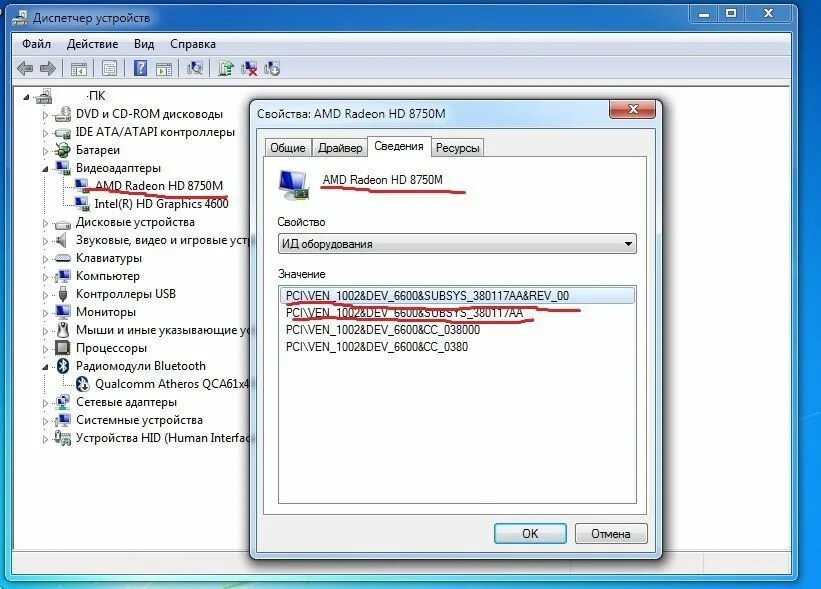The height and width of the screenshot is (589, 821).
Task: Expand the Компьютер node
Action: [x=45, y=277]
